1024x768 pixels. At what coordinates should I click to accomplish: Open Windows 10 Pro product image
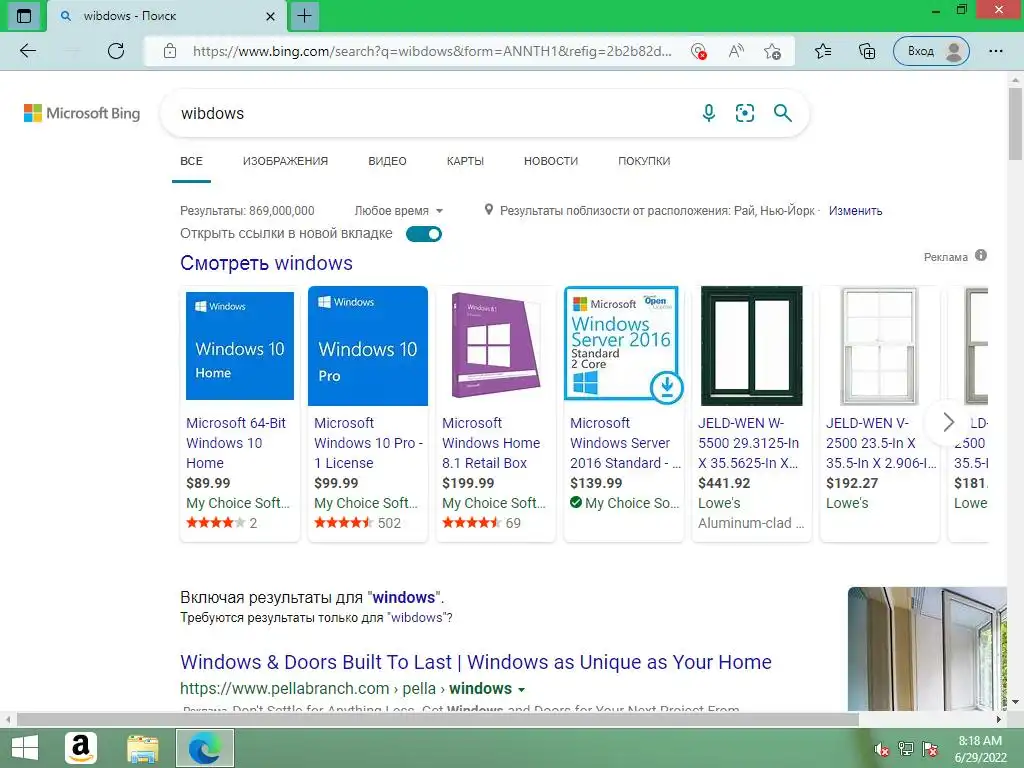[368, 345]
